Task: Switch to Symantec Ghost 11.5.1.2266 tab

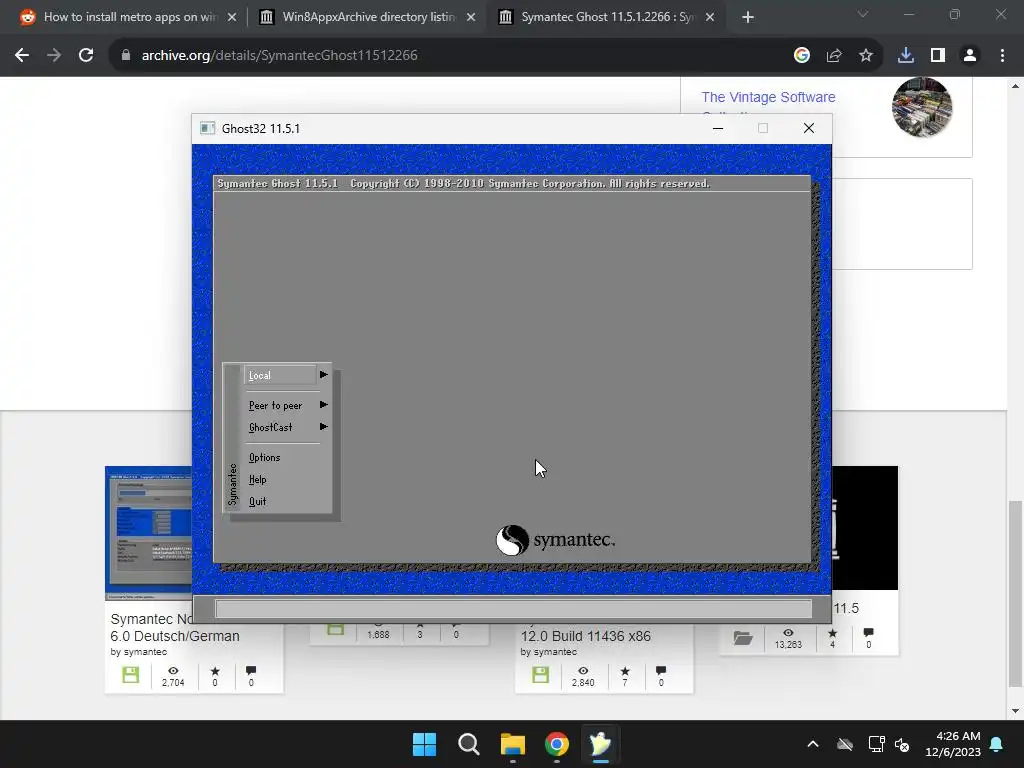Action: (608, 17)
